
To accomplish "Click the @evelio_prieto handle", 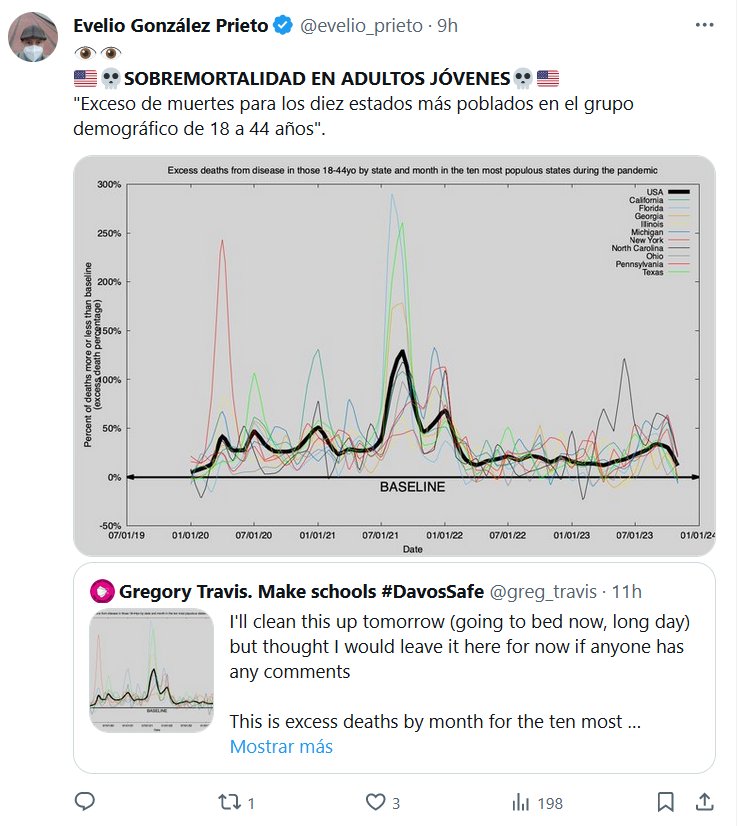I will 357,26.
